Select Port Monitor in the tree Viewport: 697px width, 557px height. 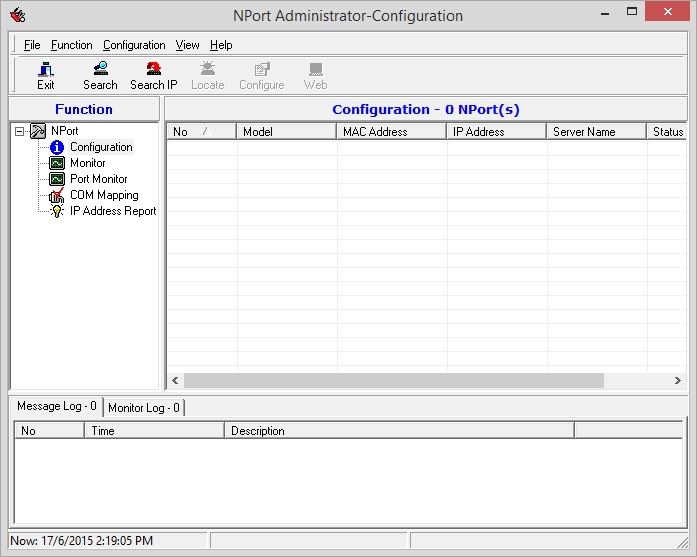click(x=99, y=179)
